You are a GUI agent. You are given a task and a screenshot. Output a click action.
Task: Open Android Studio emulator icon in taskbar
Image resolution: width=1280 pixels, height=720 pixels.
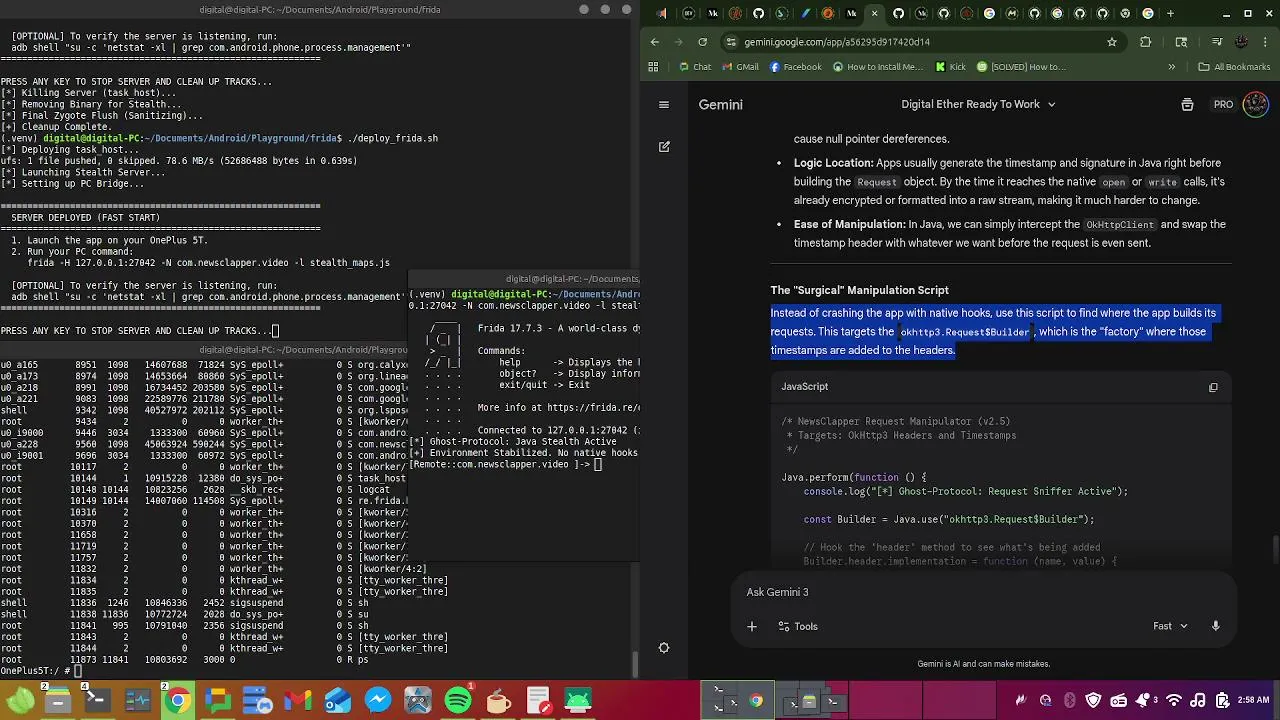[x=578, y=701]
